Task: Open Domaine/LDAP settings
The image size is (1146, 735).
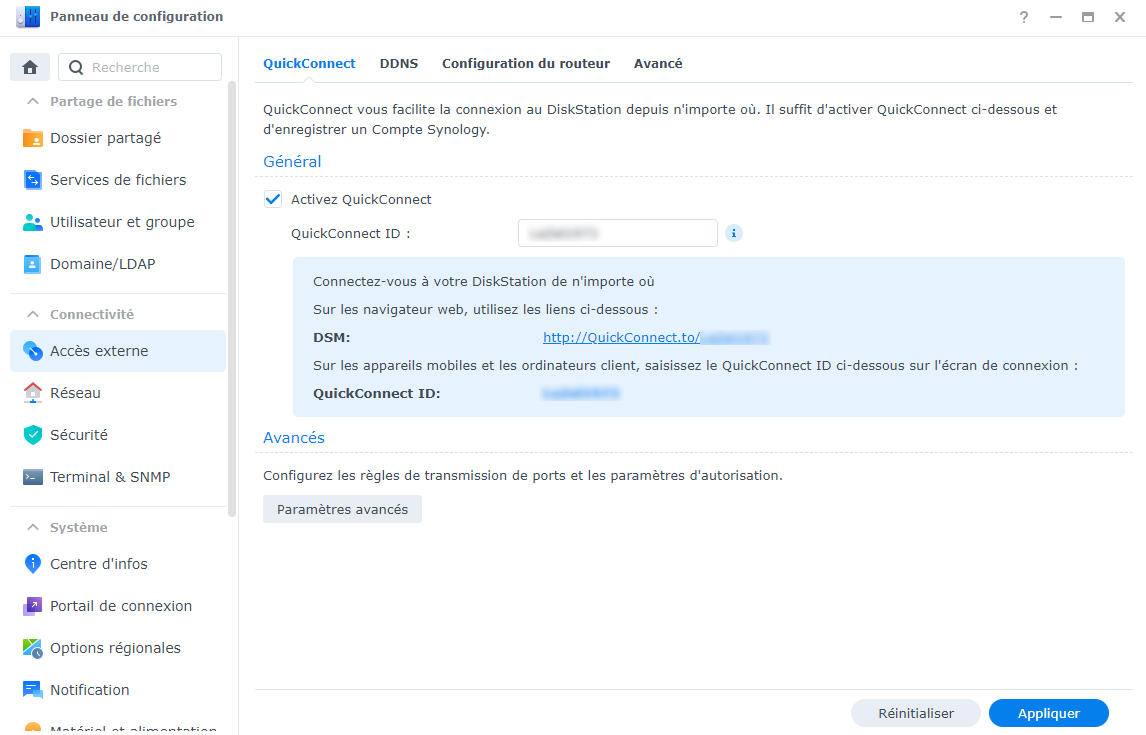Action: click(x=102, y=264)
